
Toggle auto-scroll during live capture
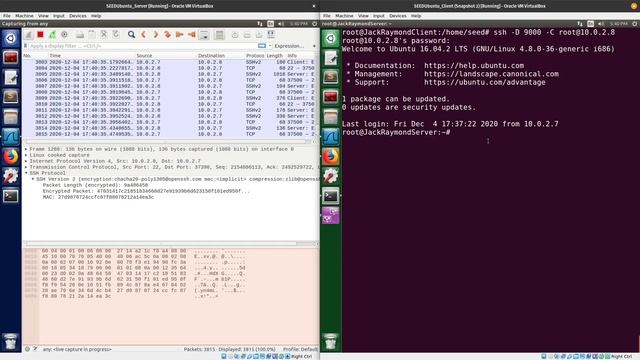tap(204, 35)
